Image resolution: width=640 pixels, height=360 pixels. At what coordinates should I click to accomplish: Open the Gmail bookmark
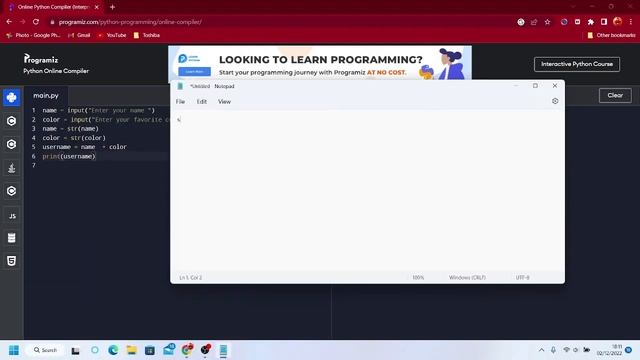[x=79, y=35]
